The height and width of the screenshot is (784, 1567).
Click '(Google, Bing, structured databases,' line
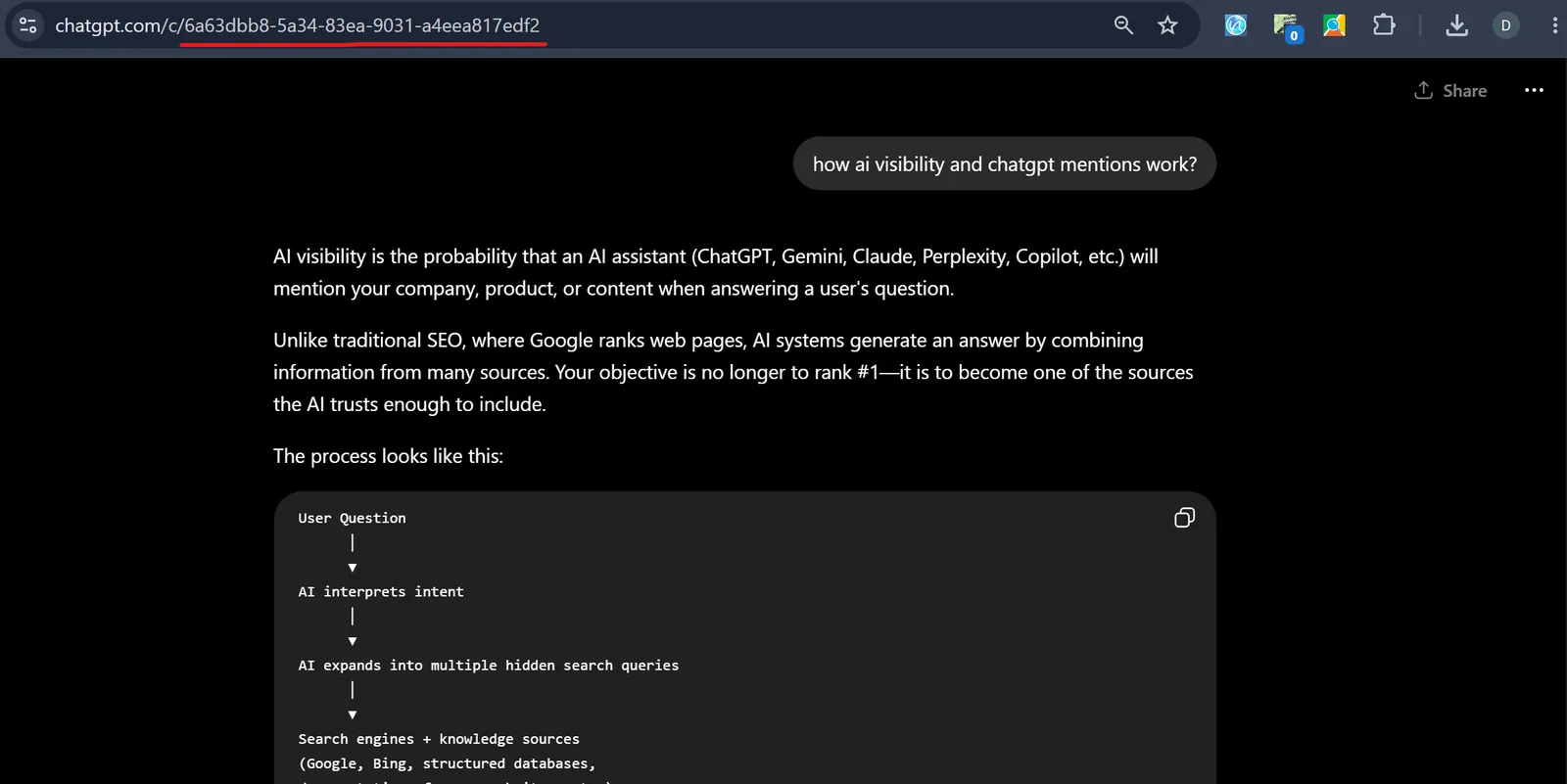click(447, 763)
